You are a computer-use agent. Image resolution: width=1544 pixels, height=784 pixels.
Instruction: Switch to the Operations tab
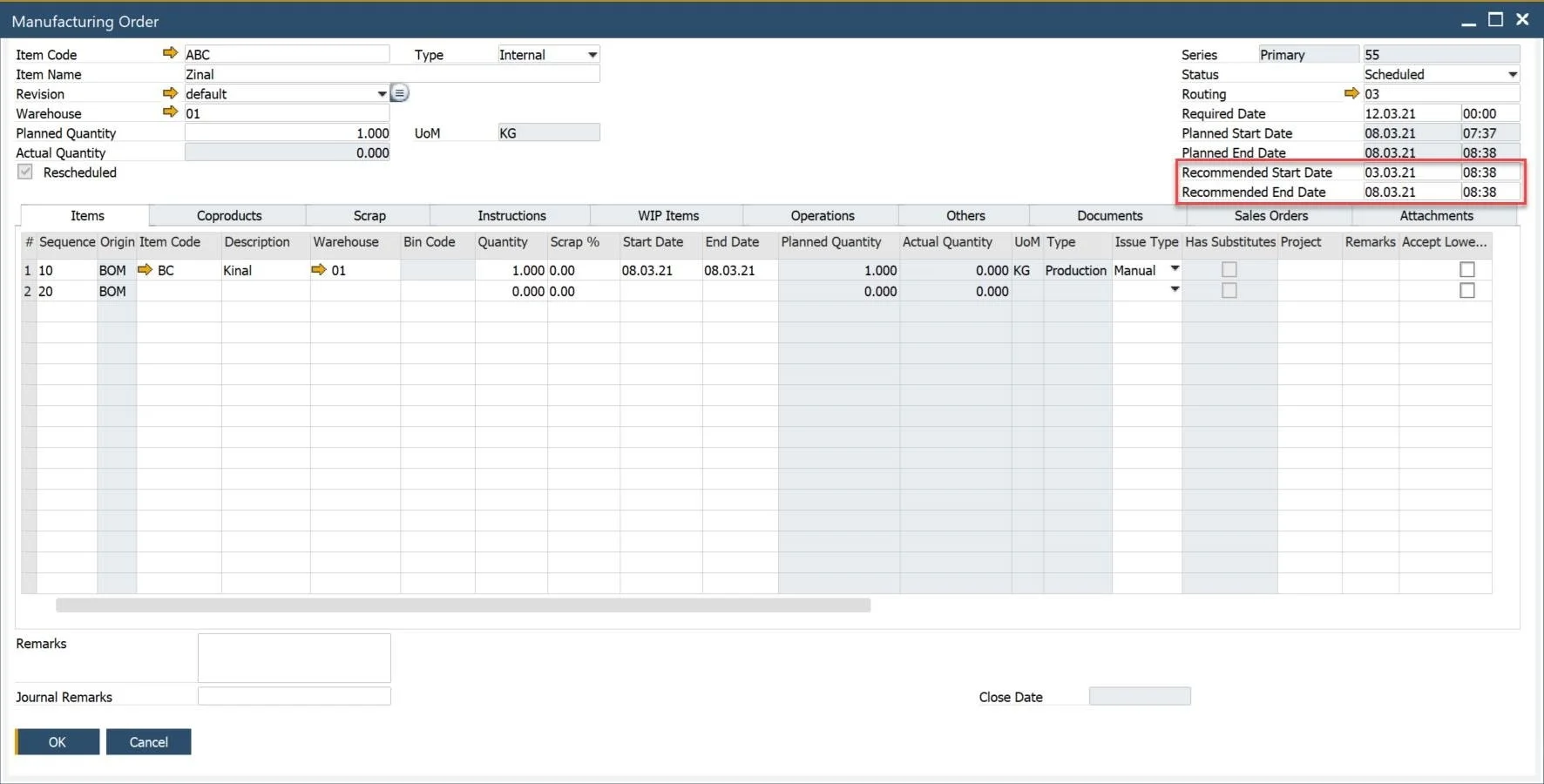[x=822, y=216]
